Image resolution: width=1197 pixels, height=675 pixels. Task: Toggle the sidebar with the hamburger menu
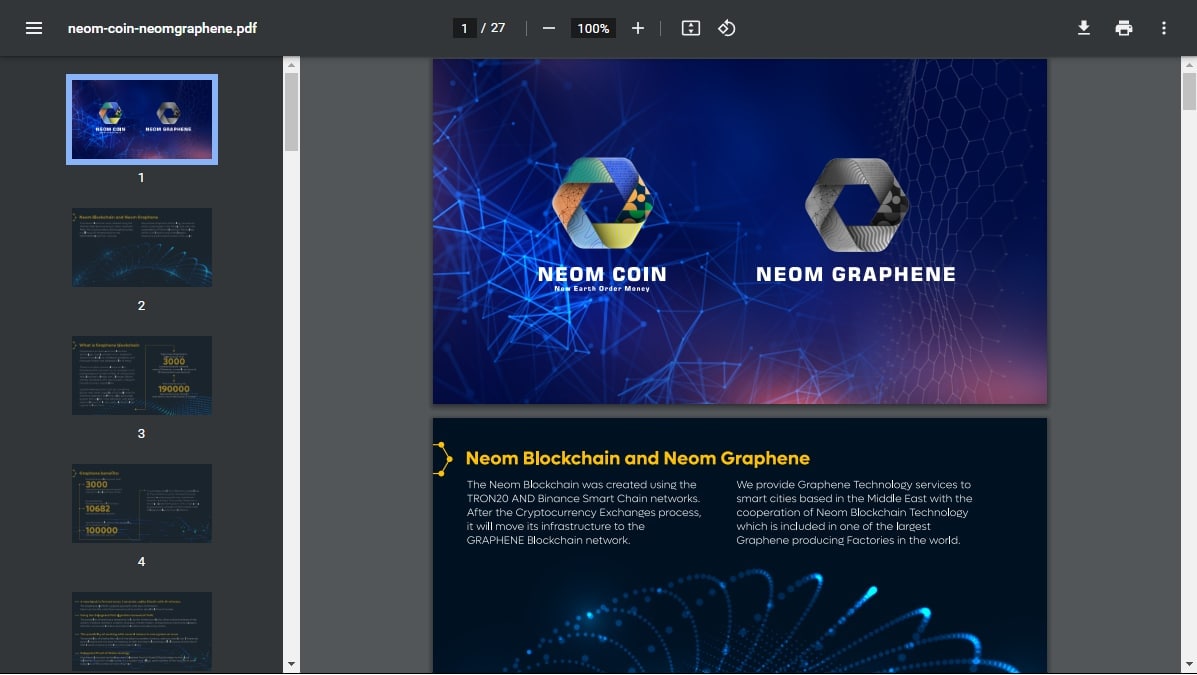coord(34,28)
